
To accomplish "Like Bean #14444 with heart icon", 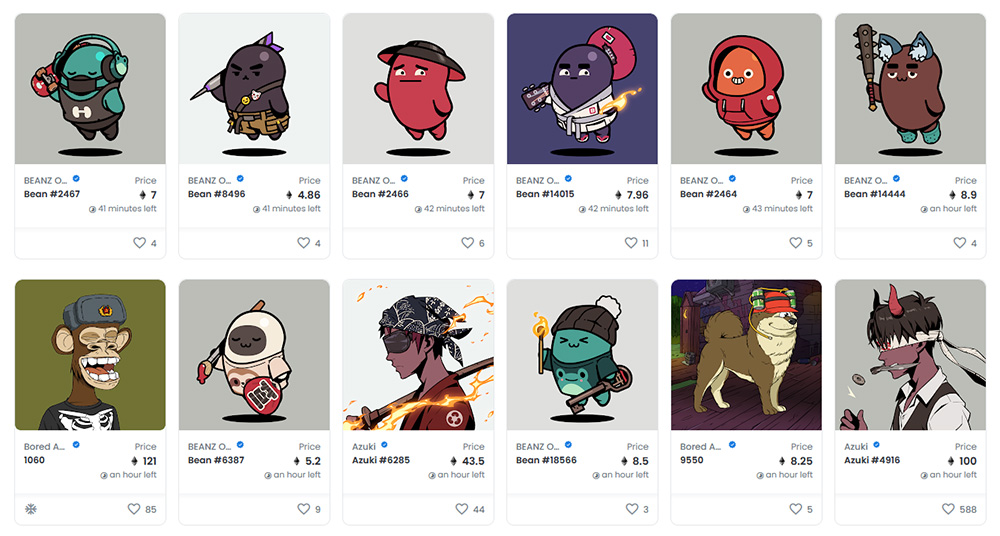I will click(x=960, y=242).
